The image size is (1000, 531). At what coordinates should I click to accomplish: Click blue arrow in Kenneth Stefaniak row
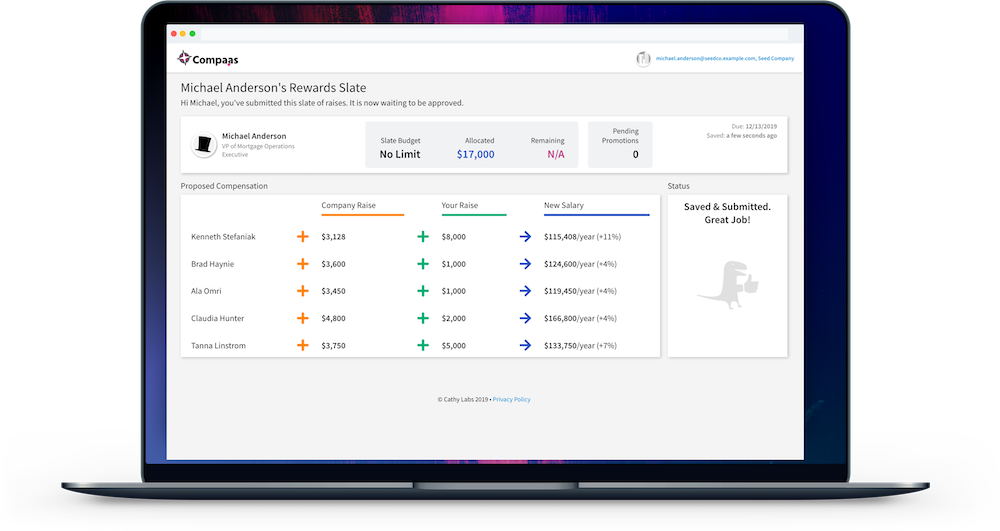pyautogui.click(x=525, y=236)
